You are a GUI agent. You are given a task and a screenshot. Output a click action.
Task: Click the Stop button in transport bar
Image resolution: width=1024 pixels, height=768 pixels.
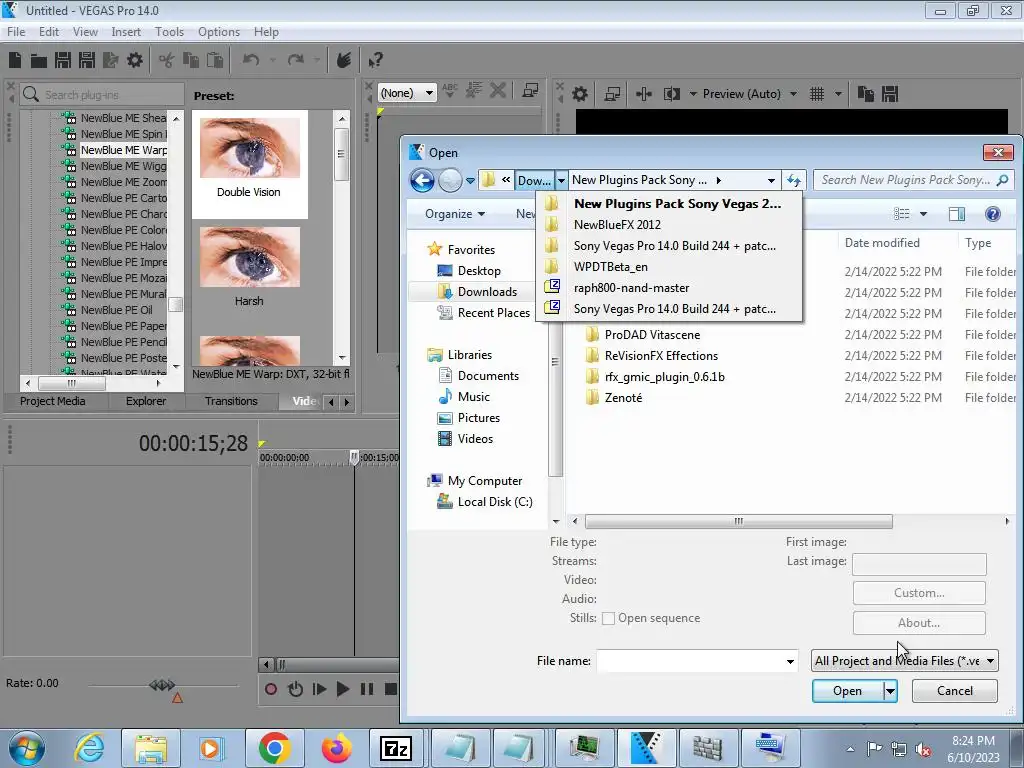click(x=391, y=689)
